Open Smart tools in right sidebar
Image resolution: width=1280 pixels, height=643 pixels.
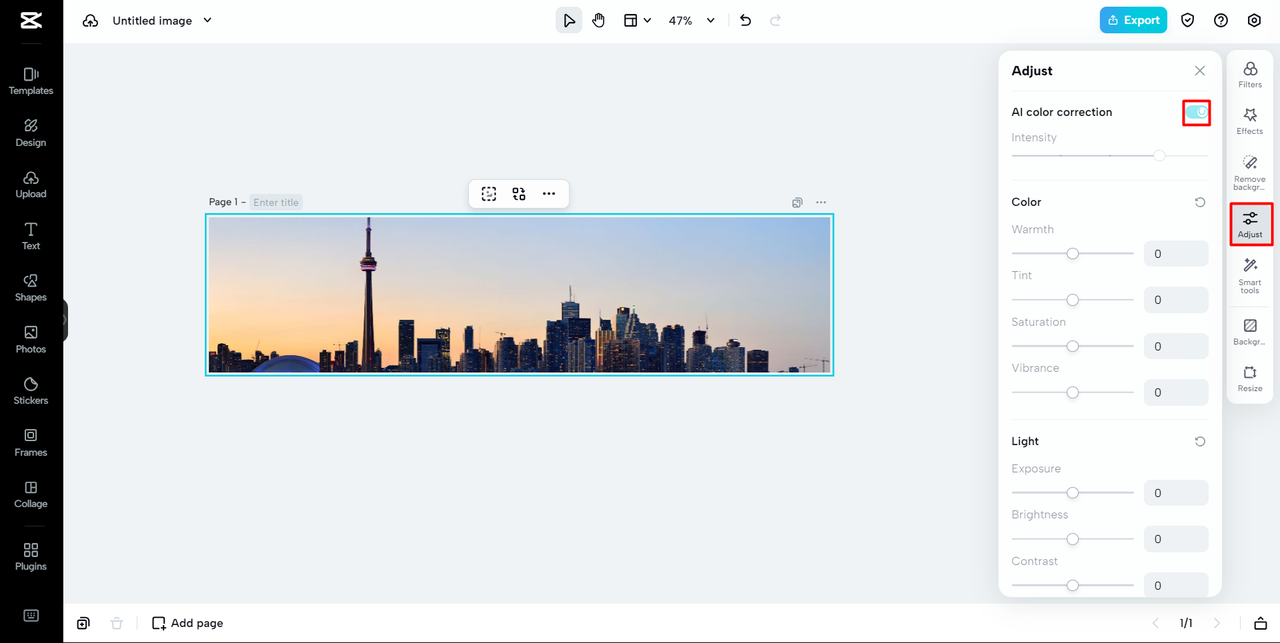1250,275
